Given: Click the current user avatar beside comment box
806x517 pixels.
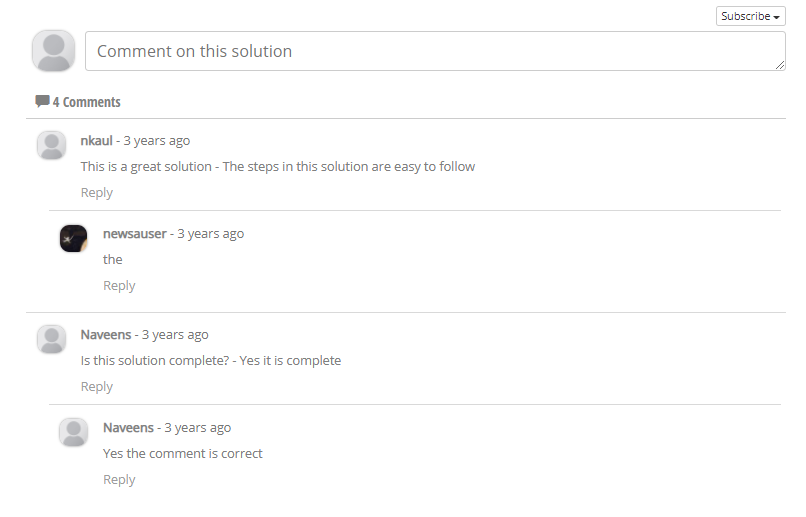Looking at the screenshot, I should click(x=53, y=51).
